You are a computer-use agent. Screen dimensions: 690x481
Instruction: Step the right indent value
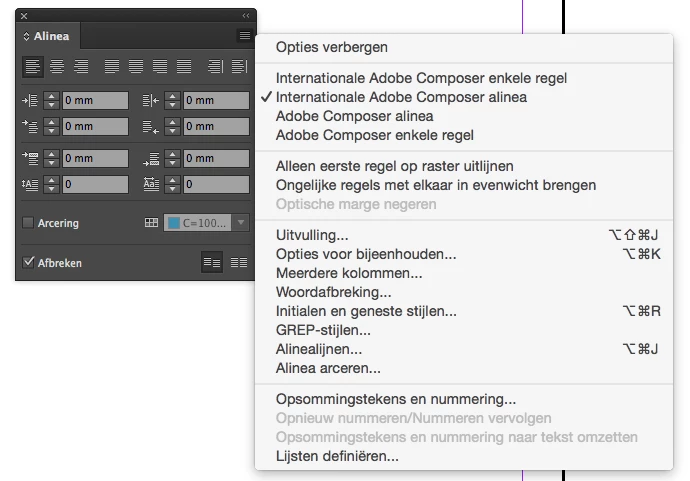pyautogui.click(x=172, y=101)
